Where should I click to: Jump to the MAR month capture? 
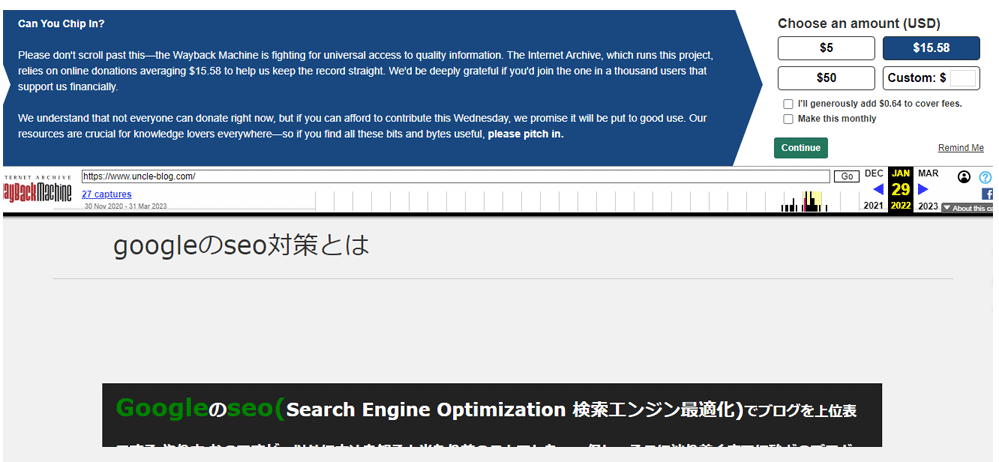click(x=928, y=173)
